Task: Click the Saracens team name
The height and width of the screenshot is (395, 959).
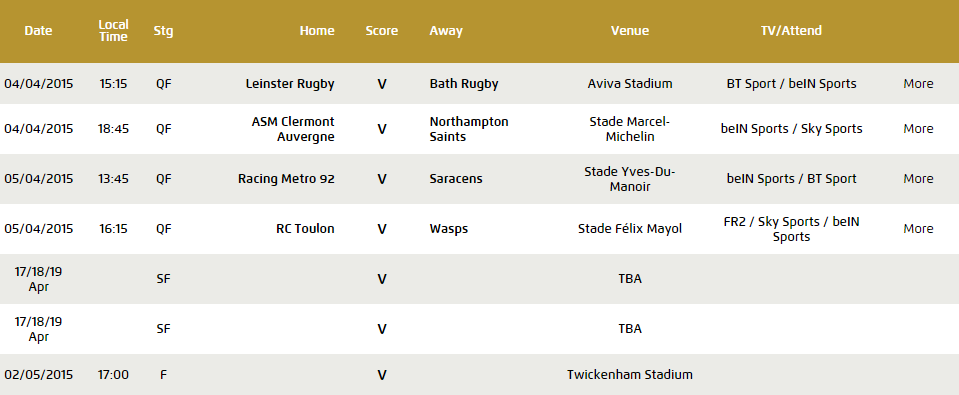Action: (x=456, y=179)
